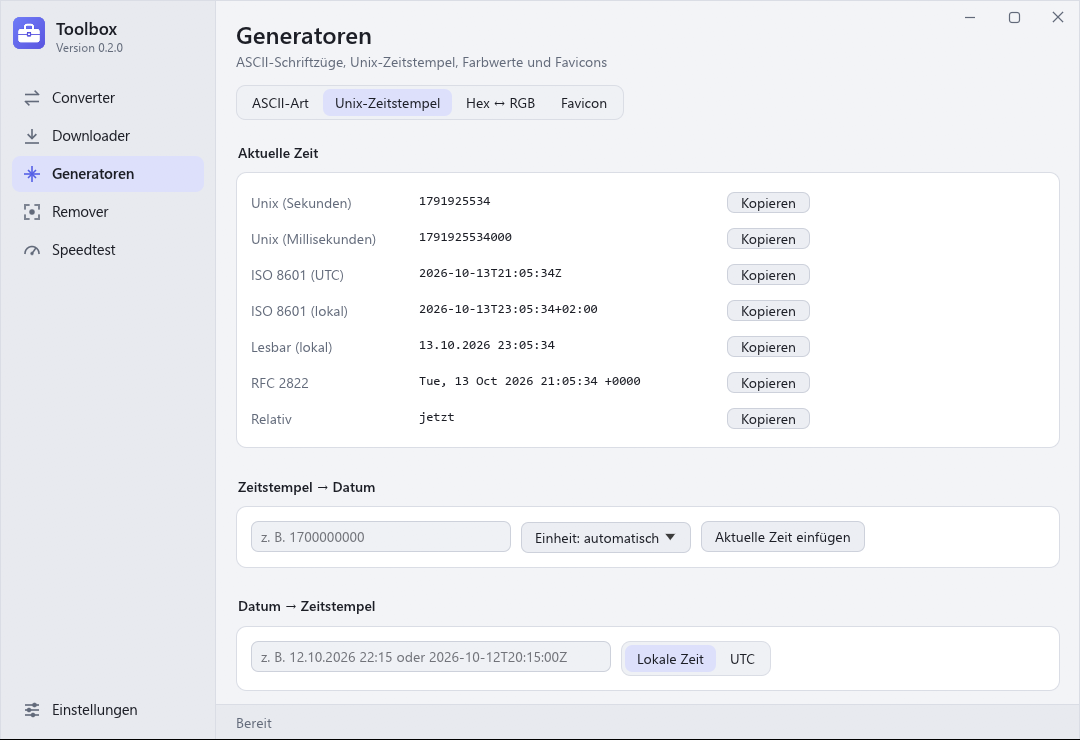Copy the Relativ time value

coord(768,419)
